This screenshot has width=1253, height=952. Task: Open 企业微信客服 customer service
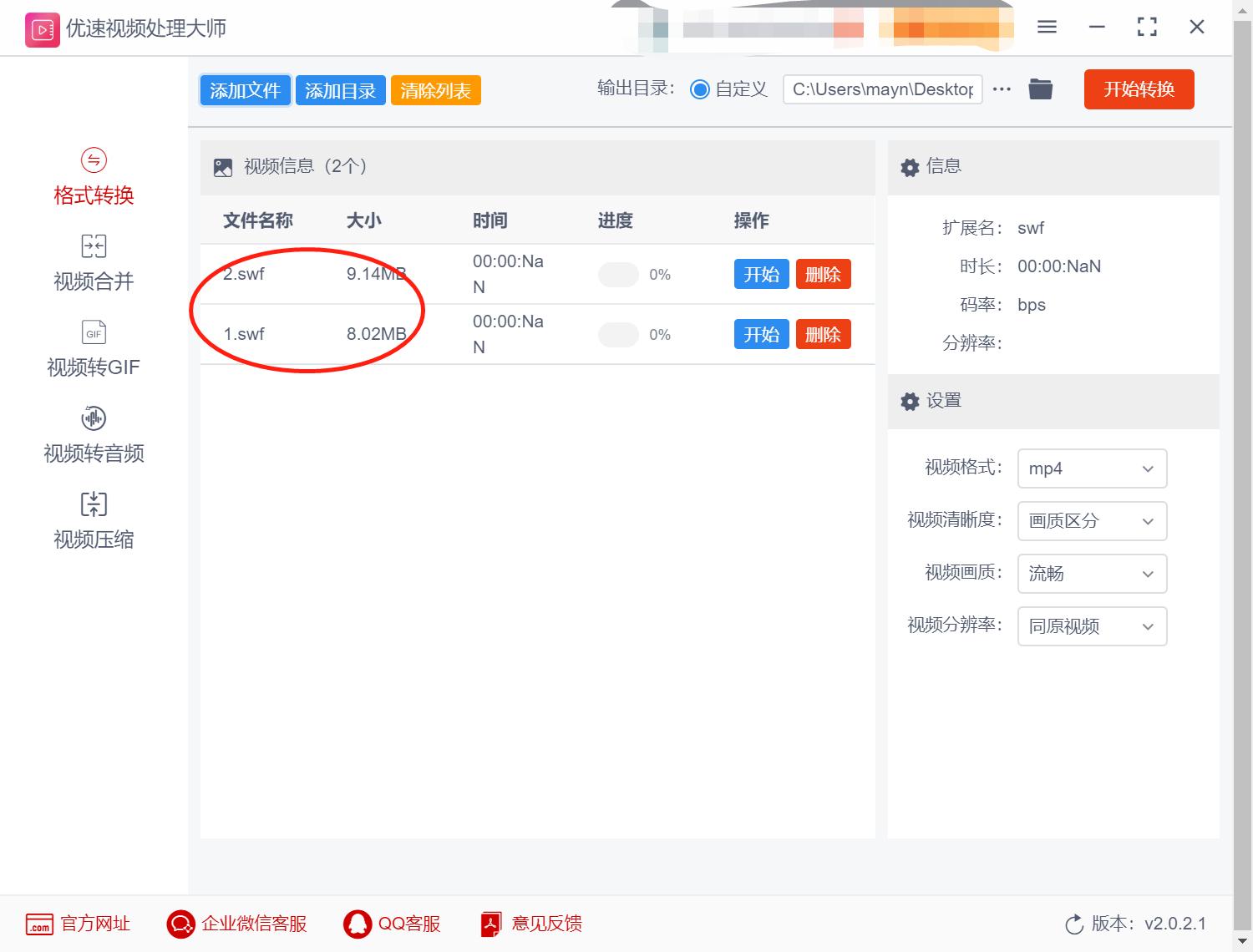click(x=236, y=924)
